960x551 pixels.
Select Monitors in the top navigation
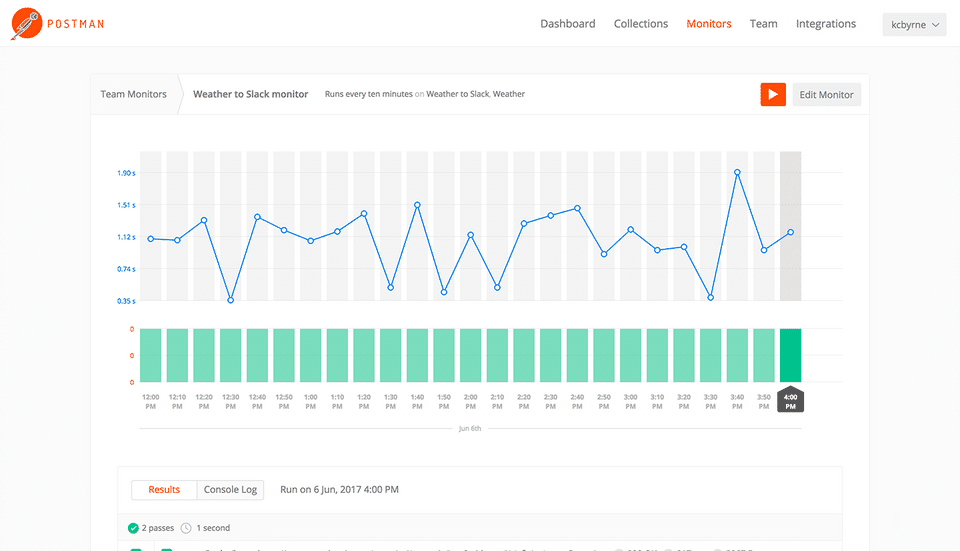tap(708, 24)
